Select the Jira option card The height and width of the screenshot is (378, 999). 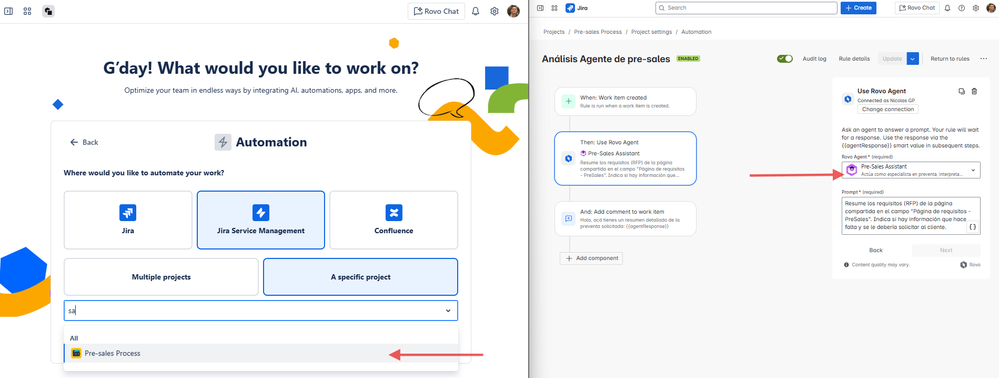coord(128,220)
